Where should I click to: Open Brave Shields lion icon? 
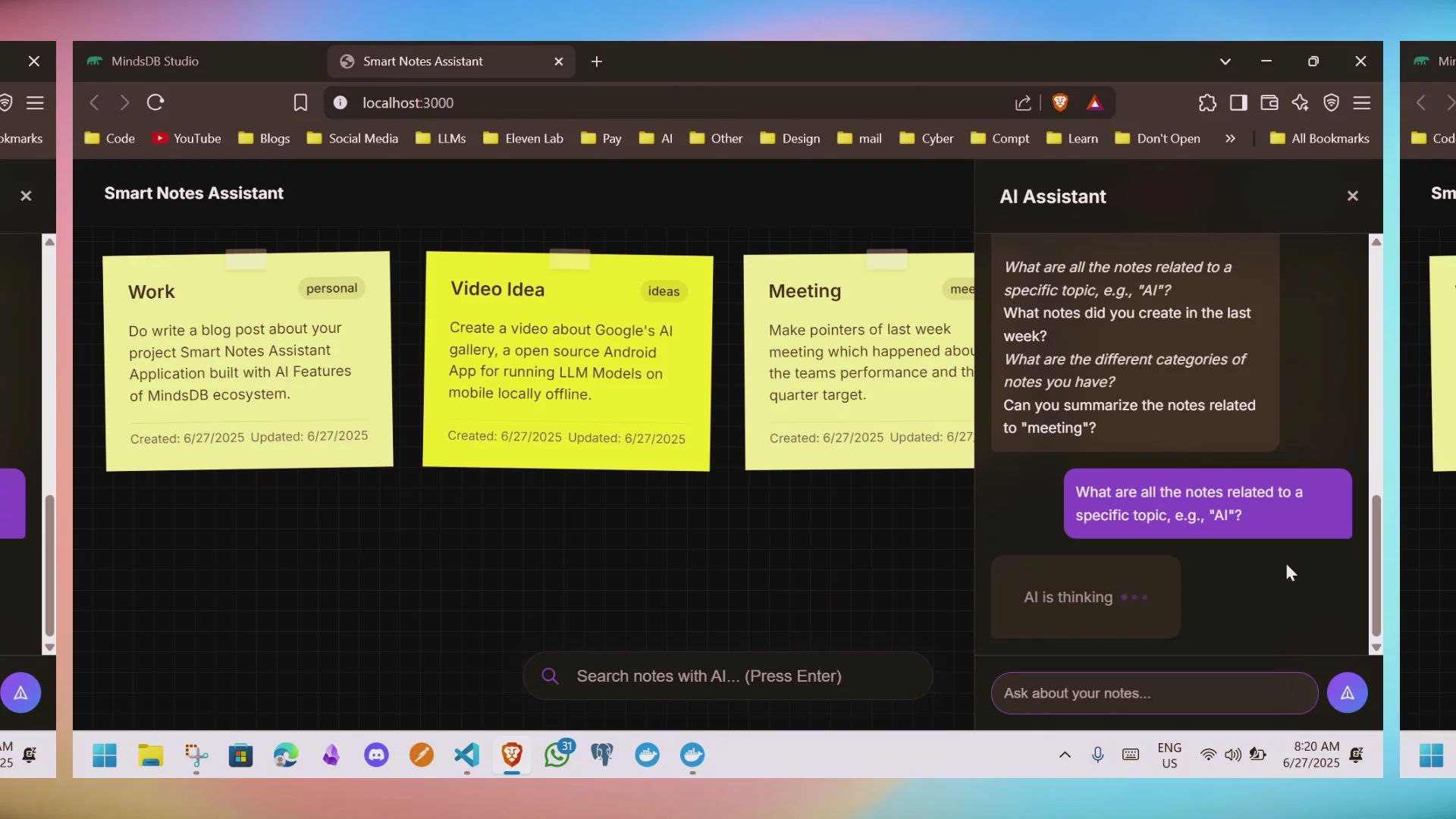pos(1060,102)
